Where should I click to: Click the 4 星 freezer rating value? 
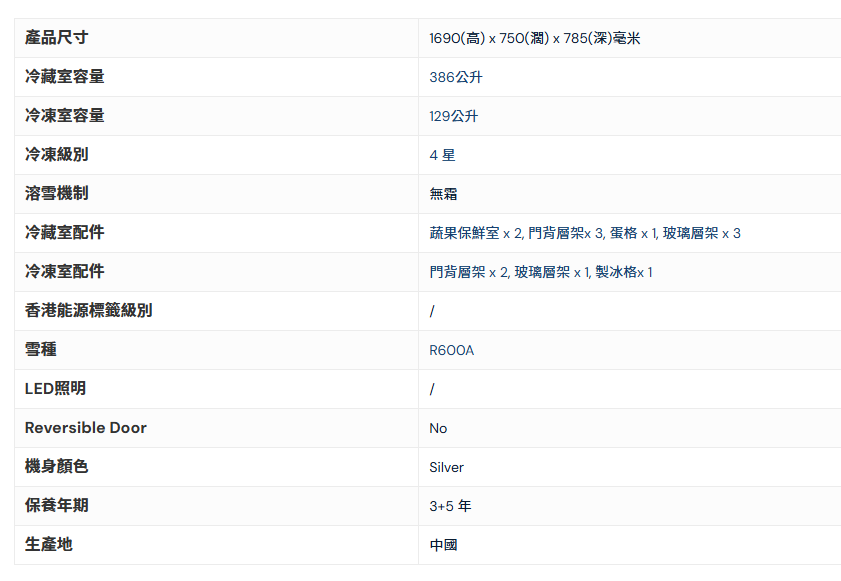(442, 155)
